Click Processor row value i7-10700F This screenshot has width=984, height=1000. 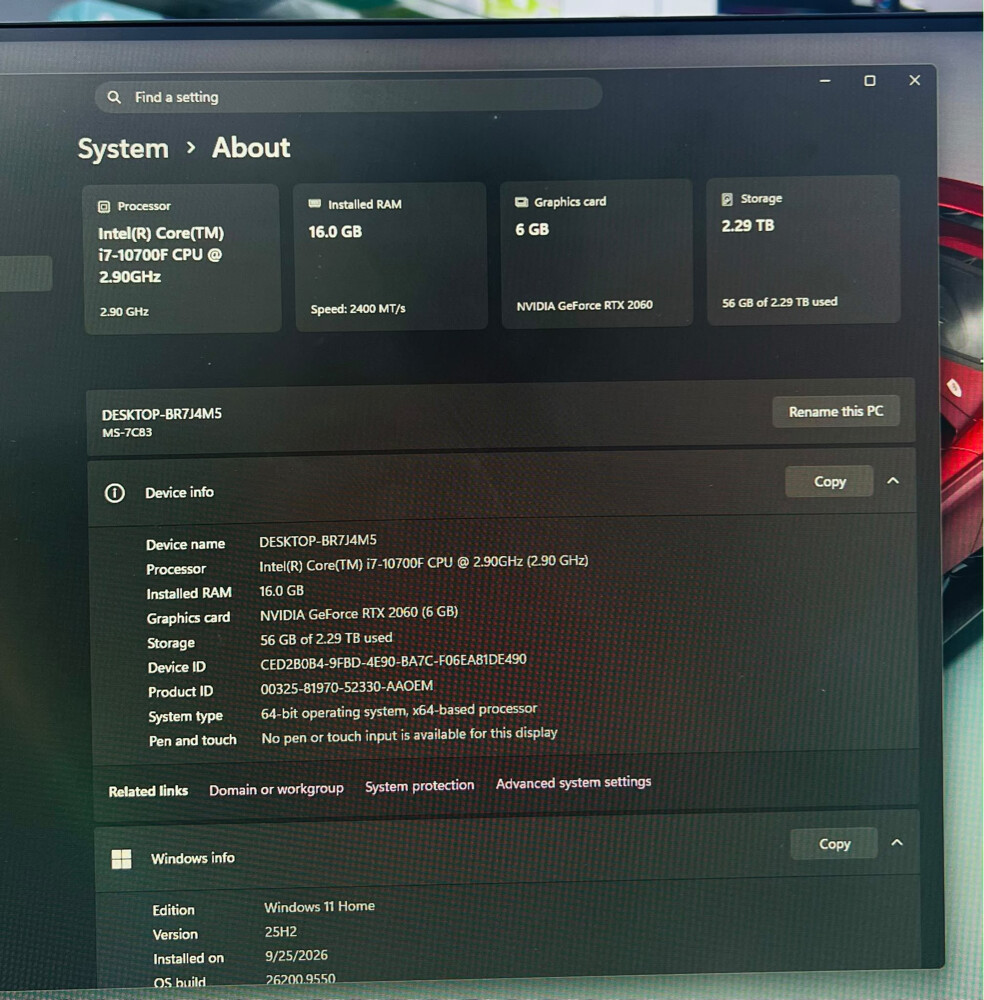(423, 563)
